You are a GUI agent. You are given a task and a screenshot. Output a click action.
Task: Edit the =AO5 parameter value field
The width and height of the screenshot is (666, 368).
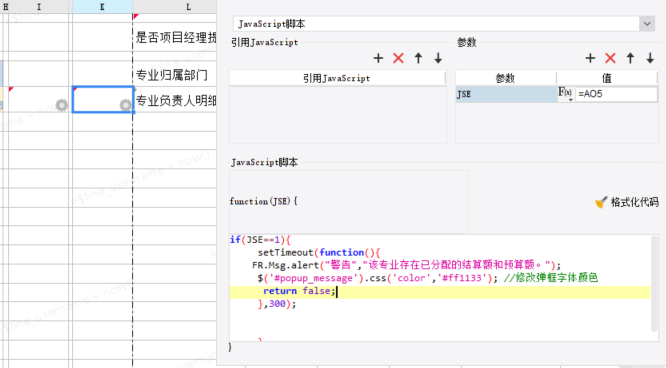[x=616, y=94]
